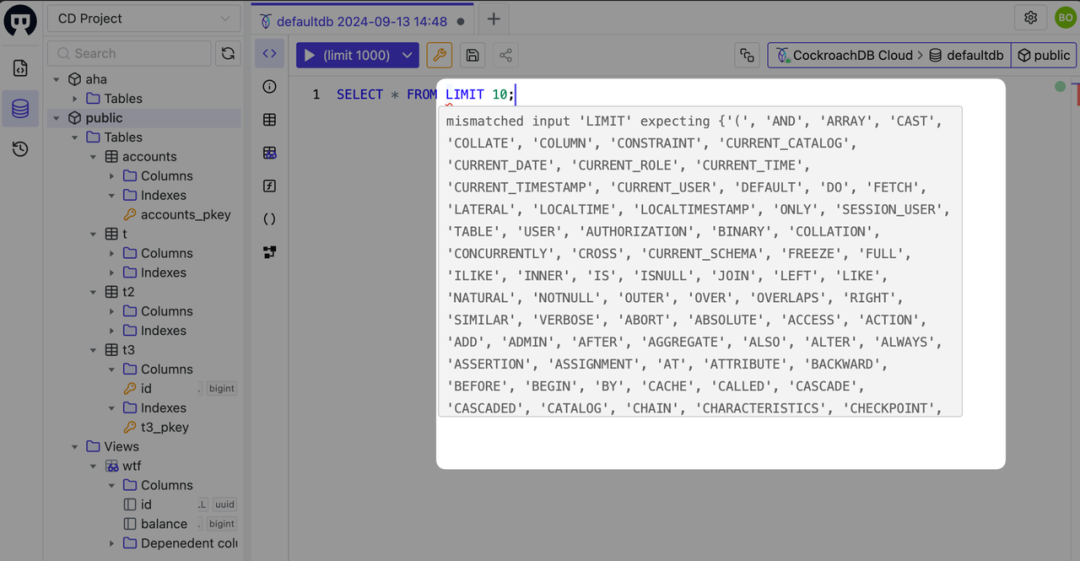Expand Tables under the aha schema
Screen dimensions: 1080x561
click(x=75, y=99)
